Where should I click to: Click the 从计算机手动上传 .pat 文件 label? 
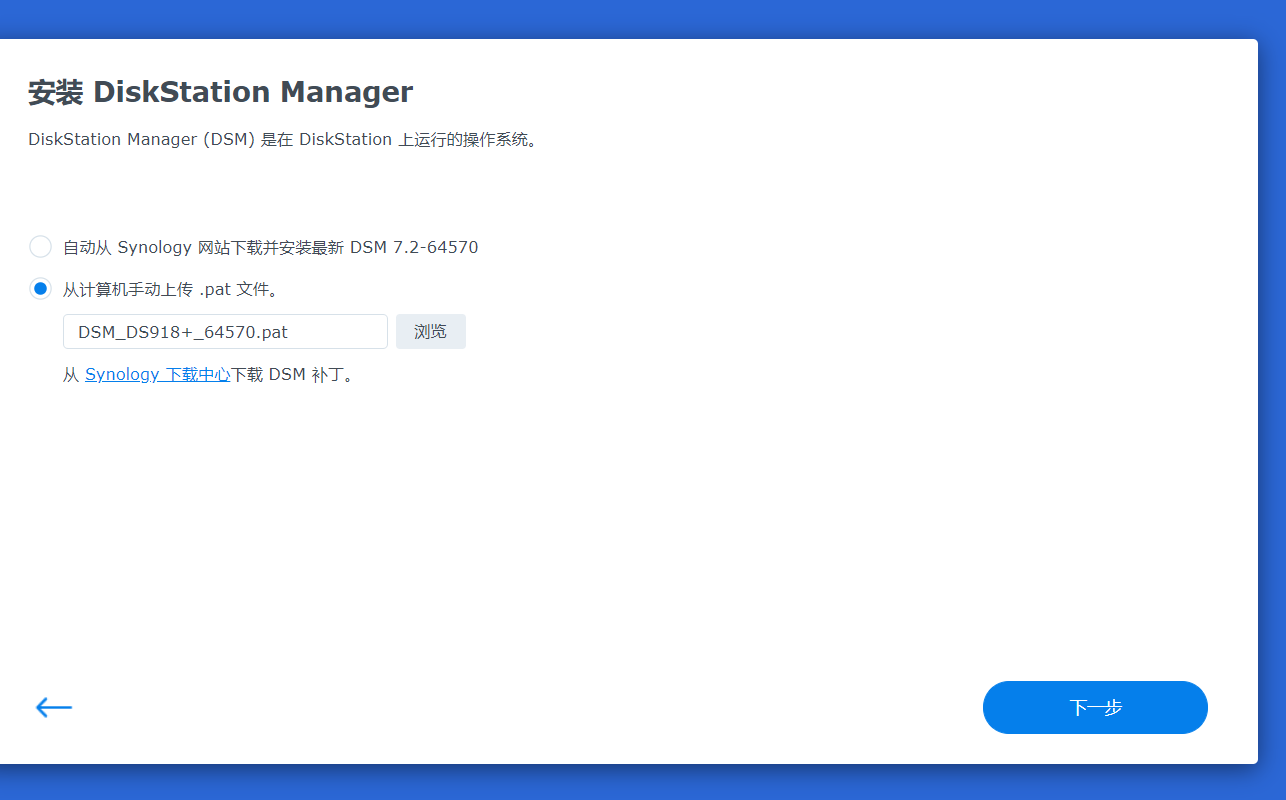click(x=171, y=290)
